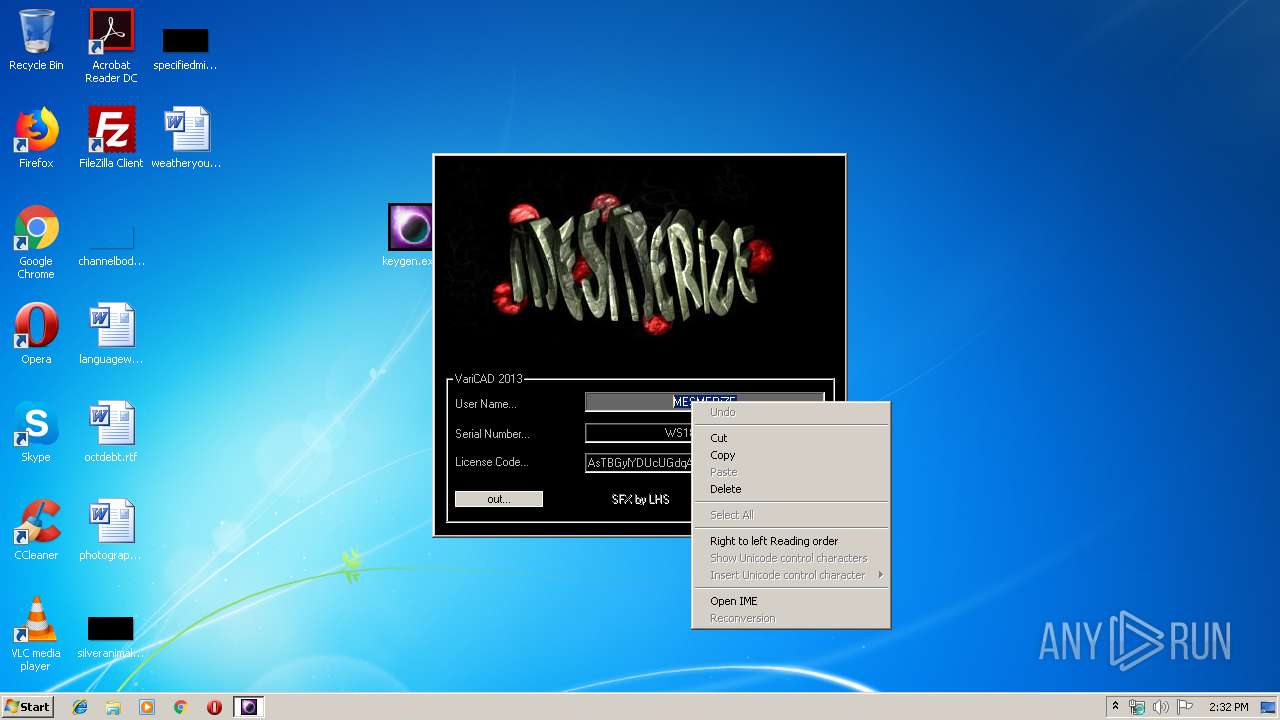Viewport: 1280px width, 720px height.
Task: Select the languagew Word document
Action: pos(111,334)
